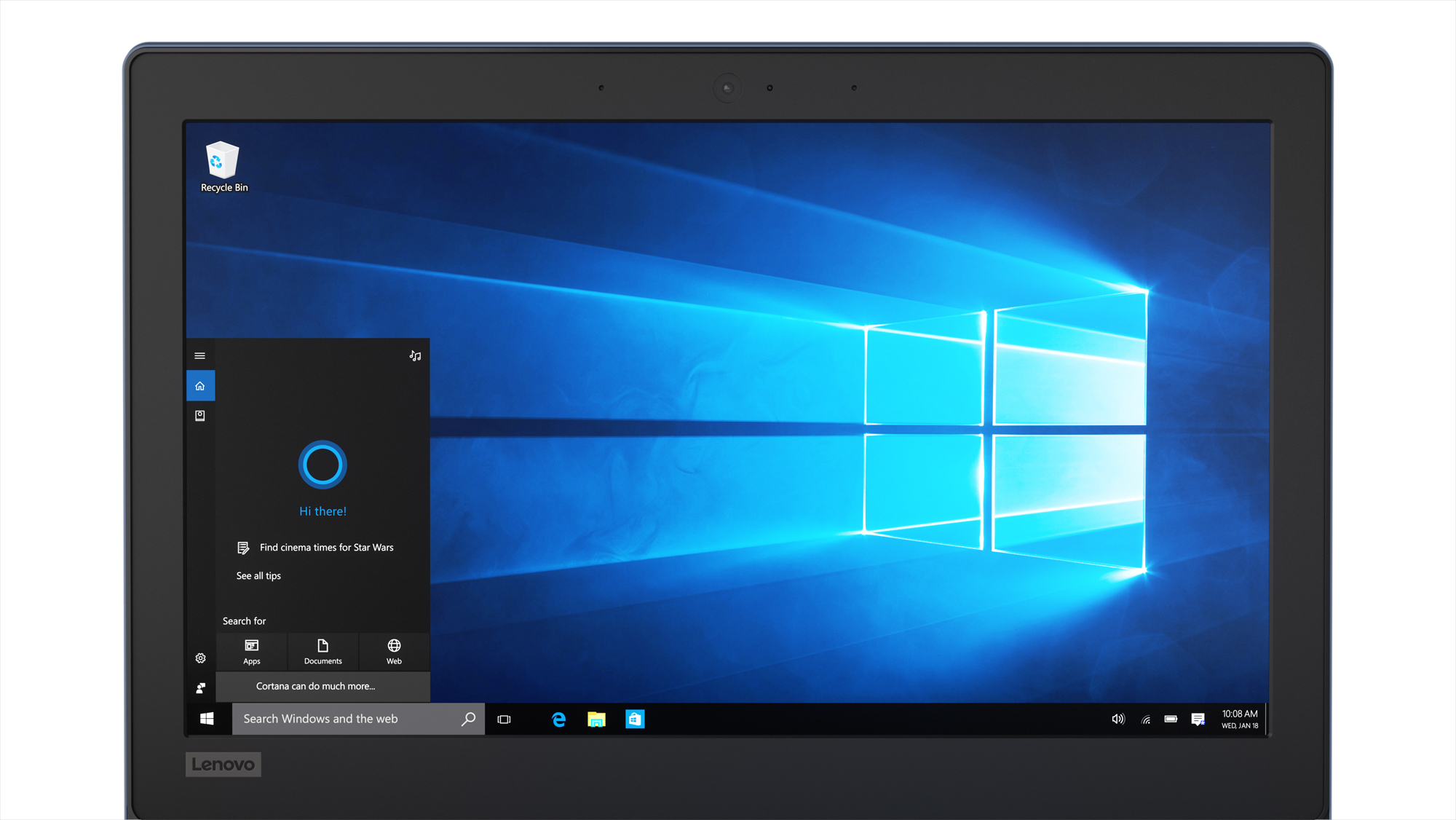Image resolution: width=1456 pixels, height=820 pixels.
Task: Open the Windows Start button
Action: [x=207, y=719]
